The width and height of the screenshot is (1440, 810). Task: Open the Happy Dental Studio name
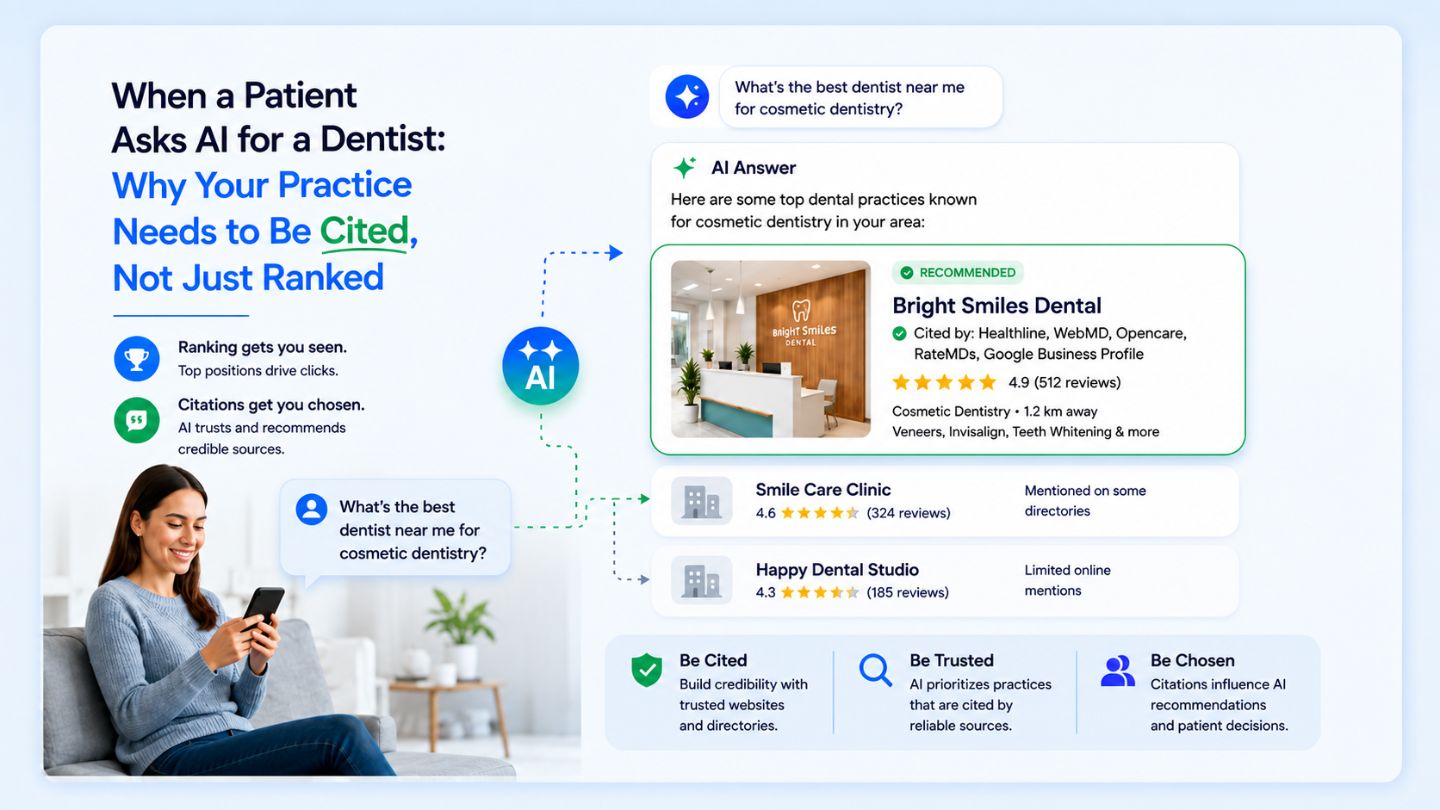click(837, 570)
